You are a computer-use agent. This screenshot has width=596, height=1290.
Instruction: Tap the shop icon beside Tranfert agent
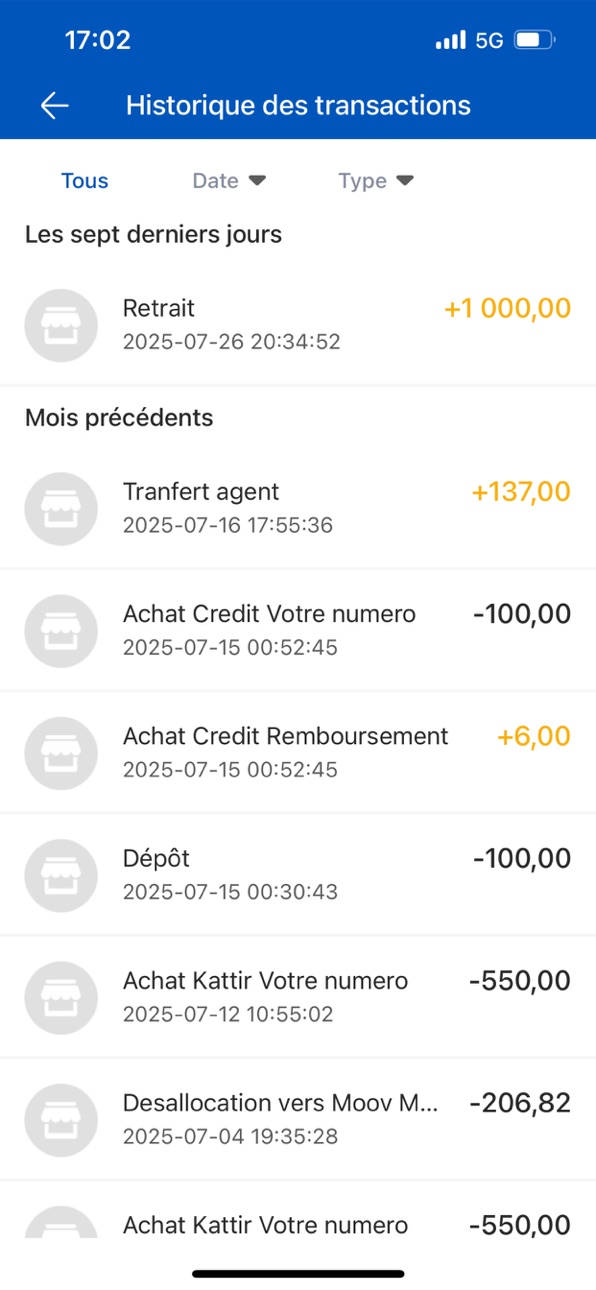point(61,508)
